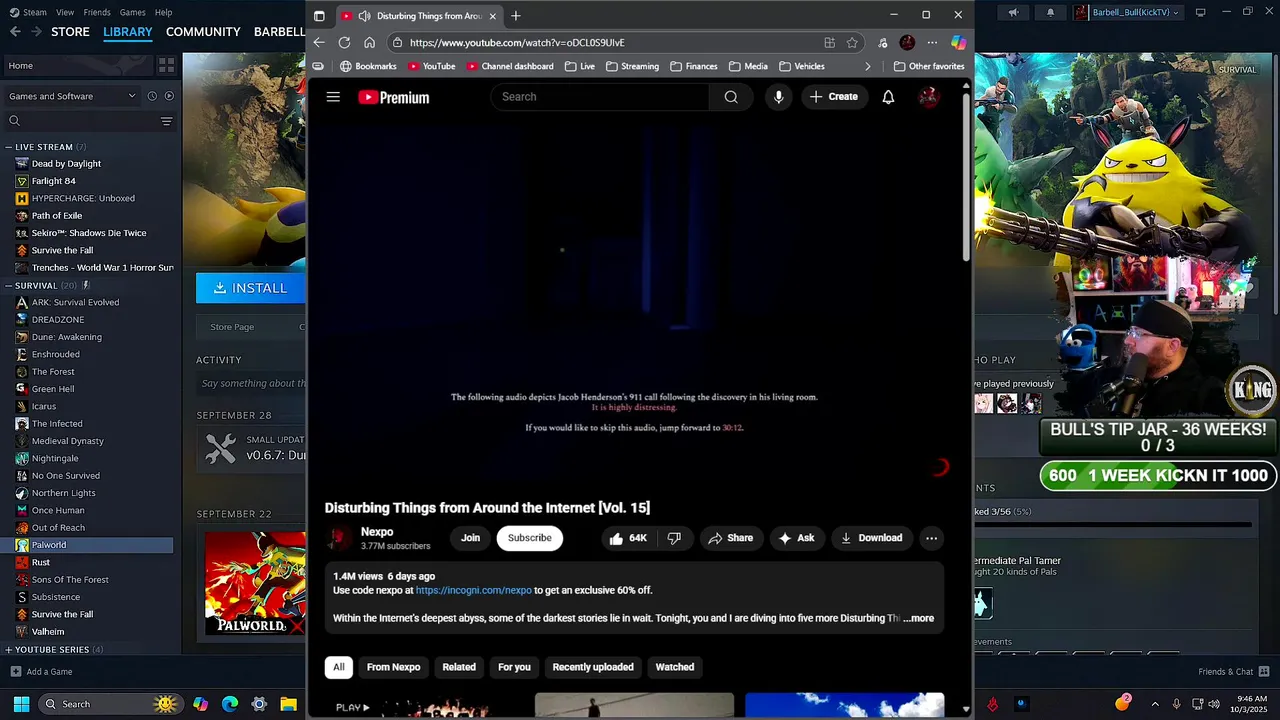Select the From Nexpo filter chip

coord(393,667)
